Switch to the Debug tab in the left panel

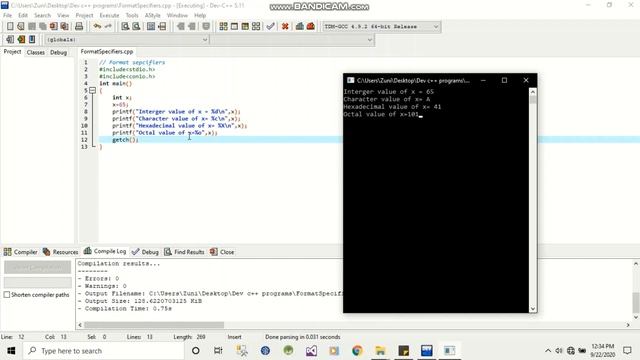58,52
